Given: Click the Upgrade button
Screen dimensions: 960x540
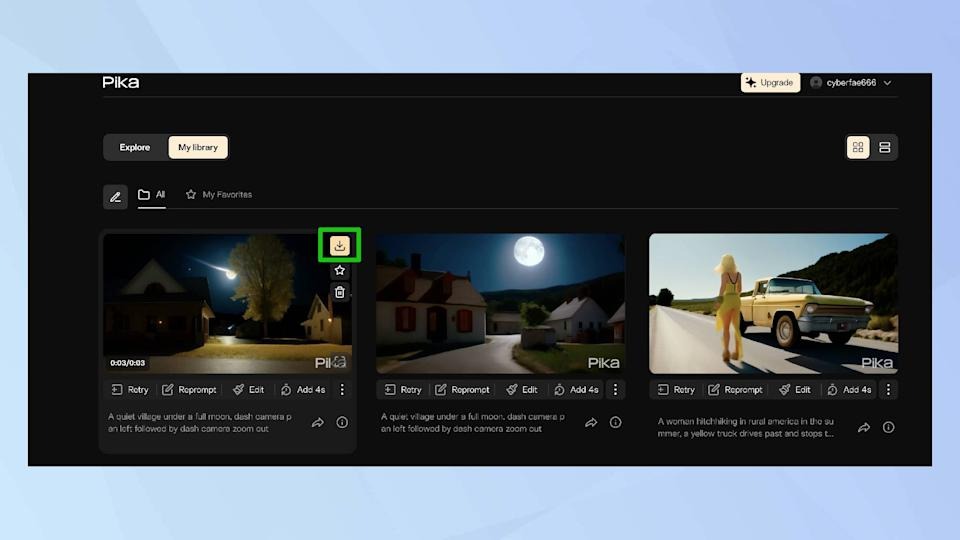Looking at the screenshot, I should pyautogui.click(x=770, y=83).
